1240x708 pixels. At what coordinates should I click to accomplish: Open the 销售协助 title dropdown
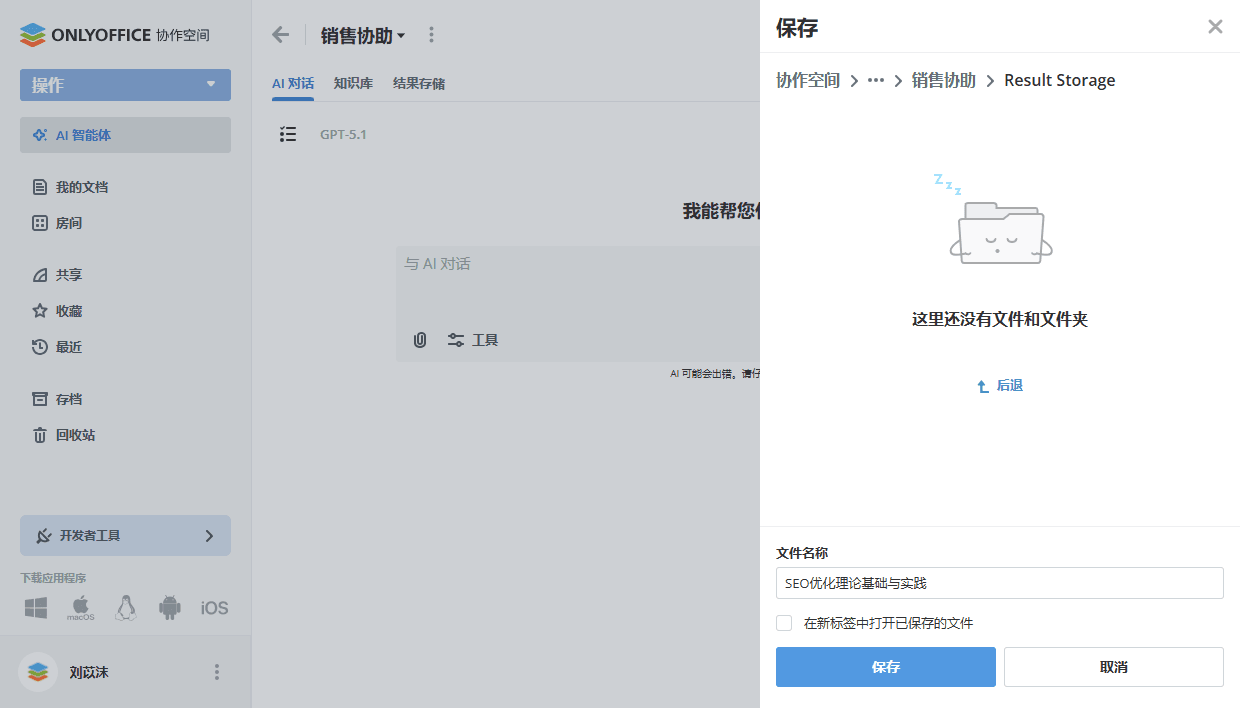[361, 34]
